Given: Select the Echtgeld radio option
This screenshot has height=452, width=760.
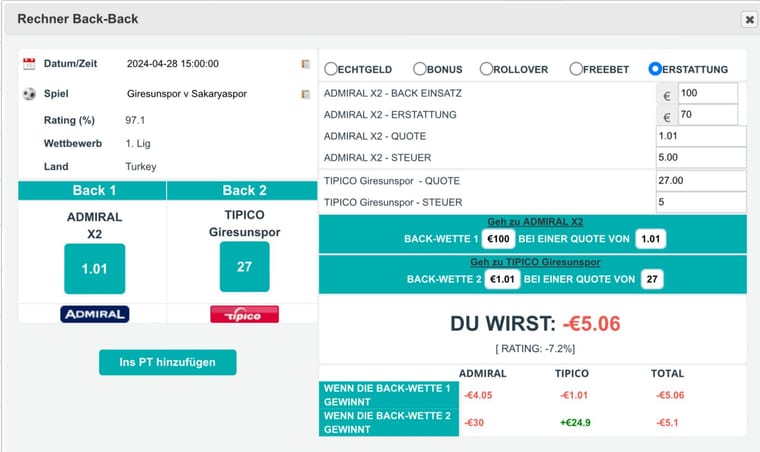Looking at the screenshot, I should (331, 69).
